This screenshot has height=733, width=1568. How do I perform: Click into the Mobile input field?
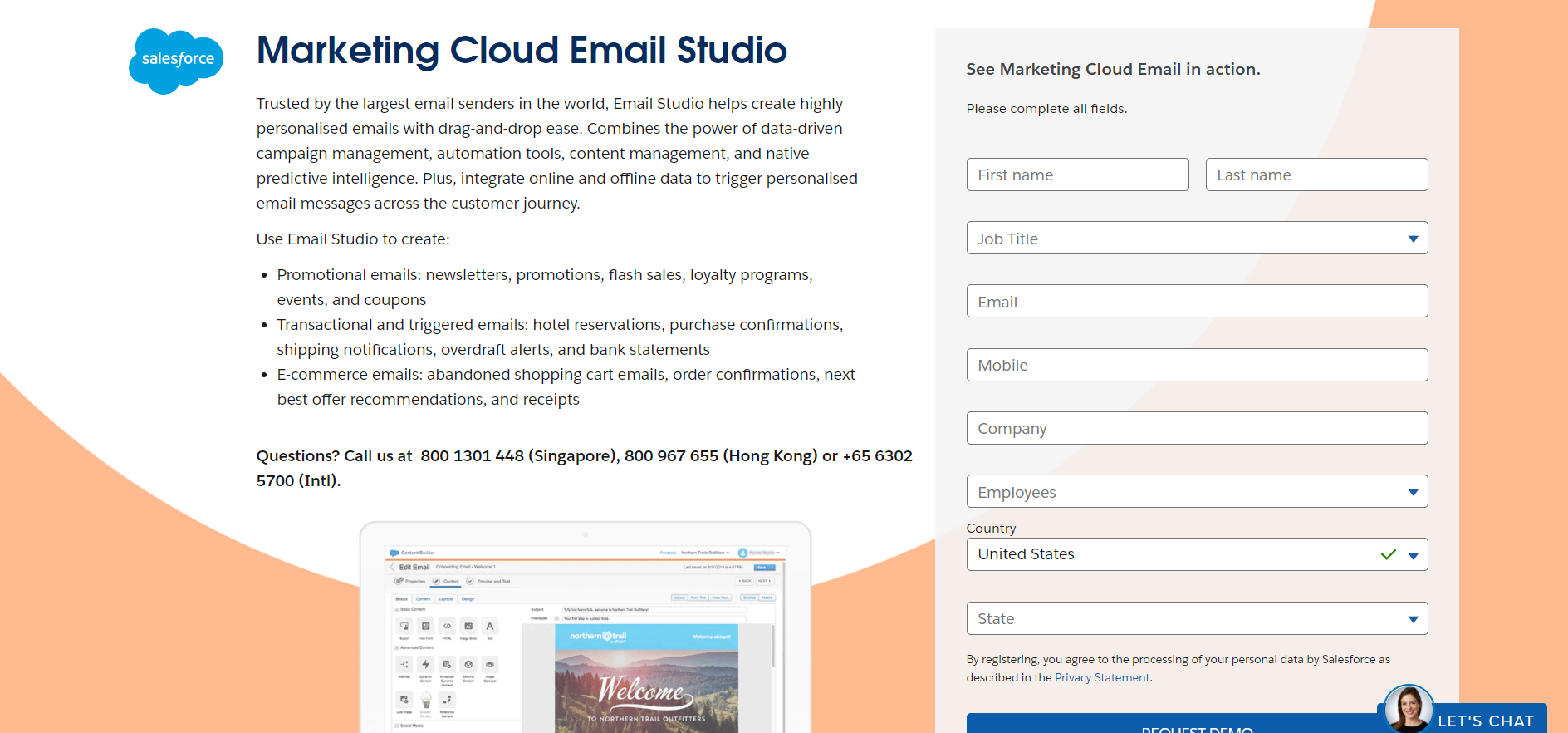click(1197, 365)
